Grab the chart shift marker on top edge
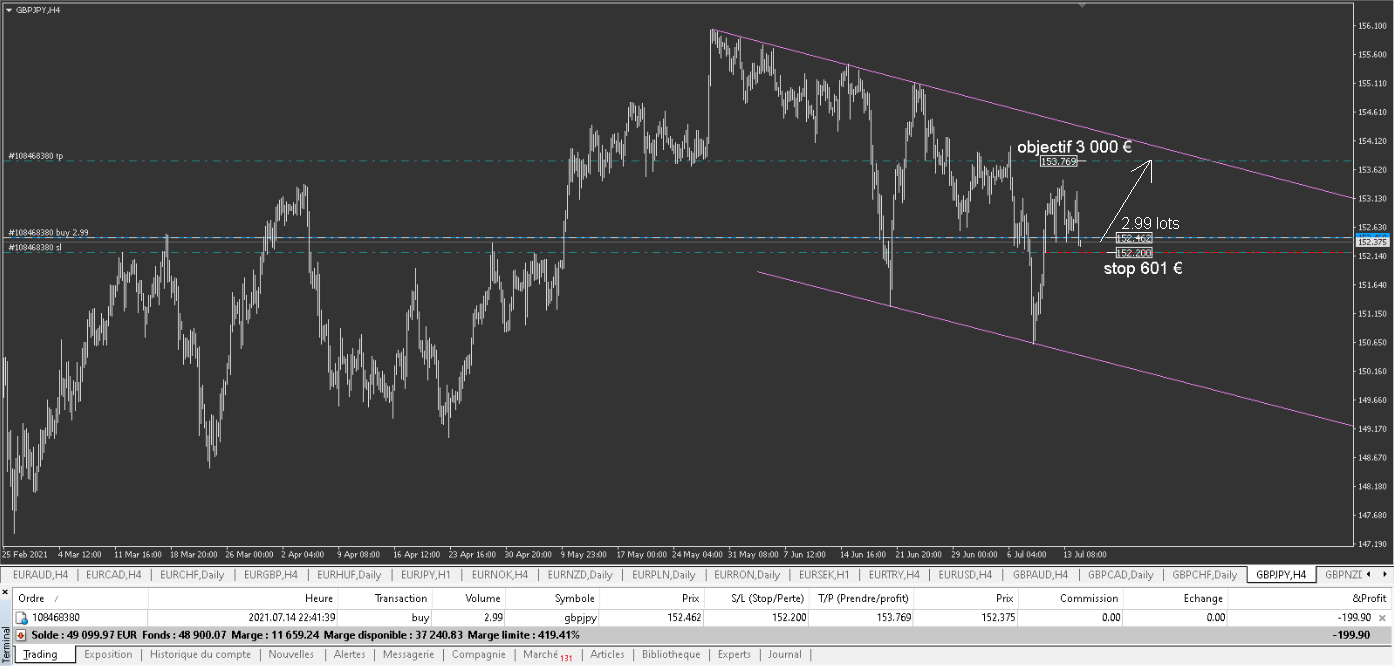The width and height of the screenshot is (1394, 666). (1081, 4)
